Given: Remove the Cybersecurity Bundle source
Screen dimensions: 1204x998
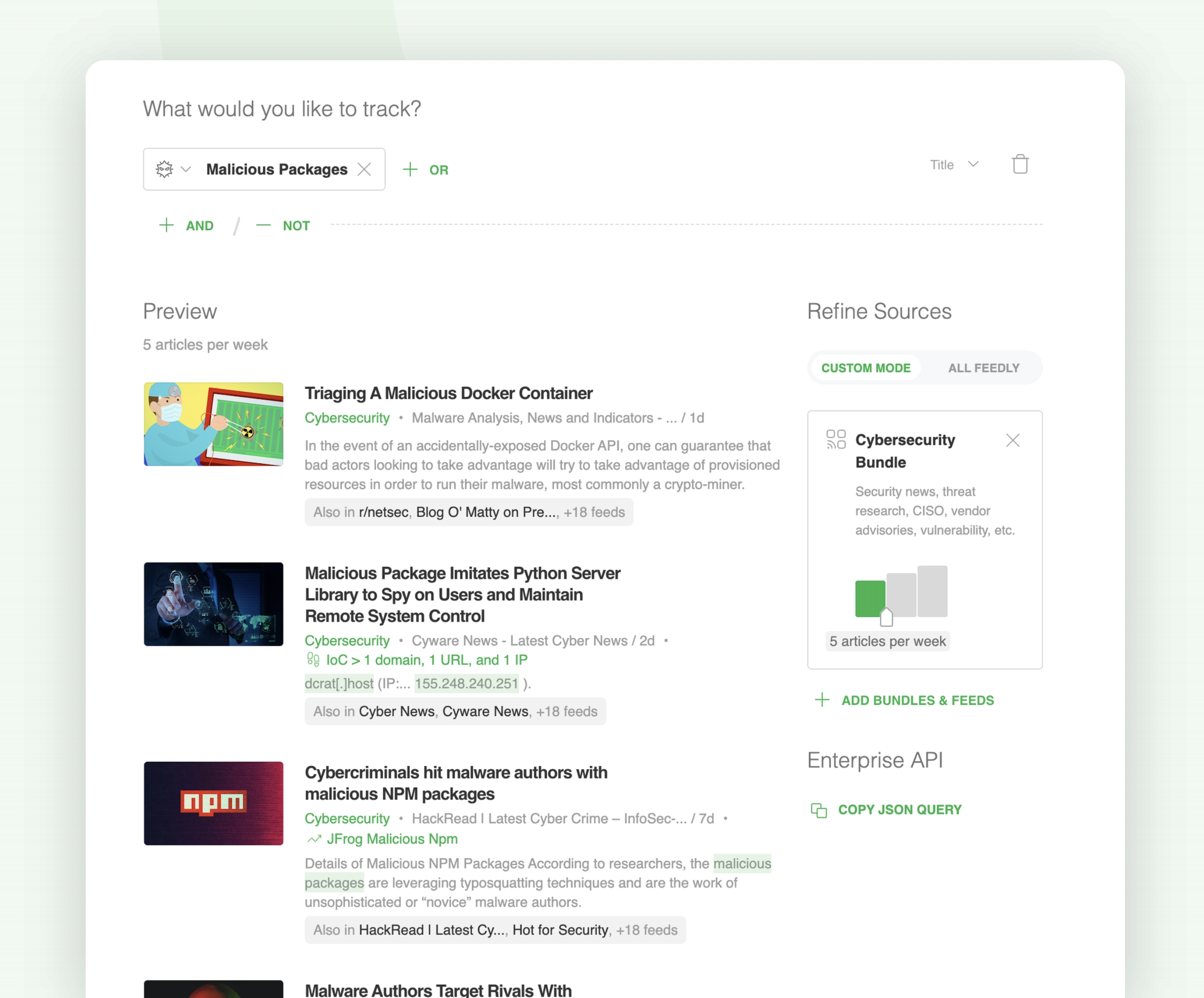Looking at the screenshot, I should (x=1012, y=441).
